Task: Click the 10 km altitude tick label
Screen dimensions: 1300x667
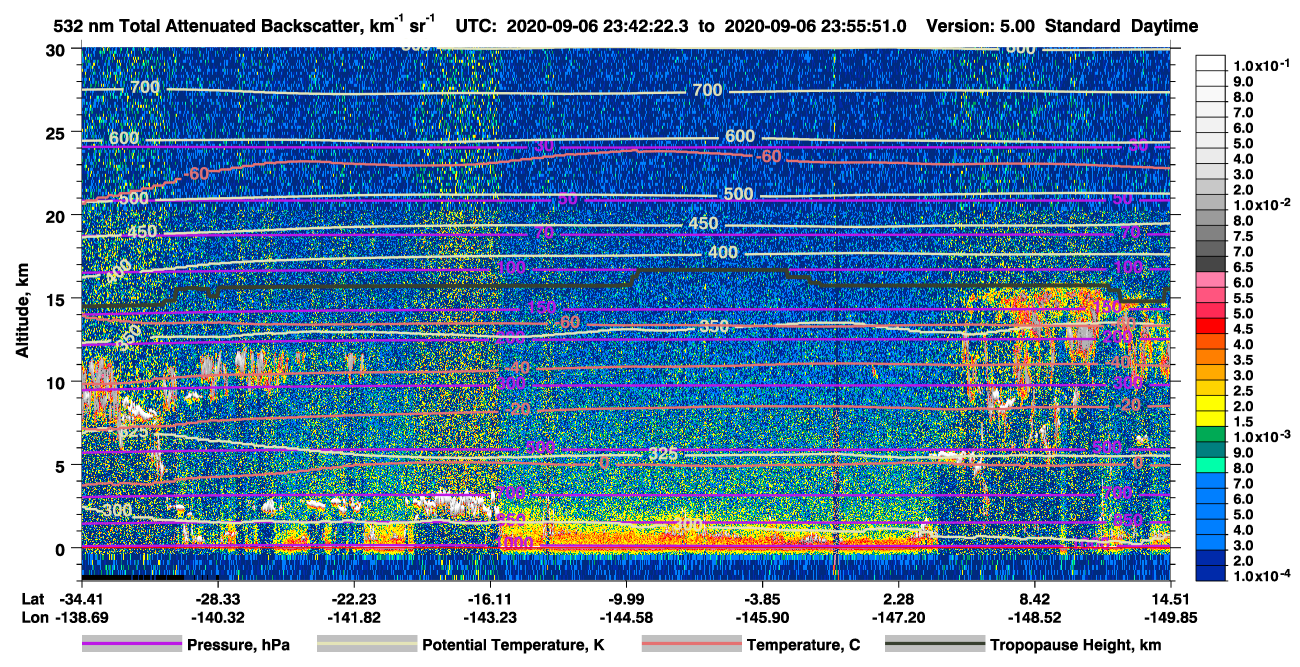Action: [x=57, y=381]
